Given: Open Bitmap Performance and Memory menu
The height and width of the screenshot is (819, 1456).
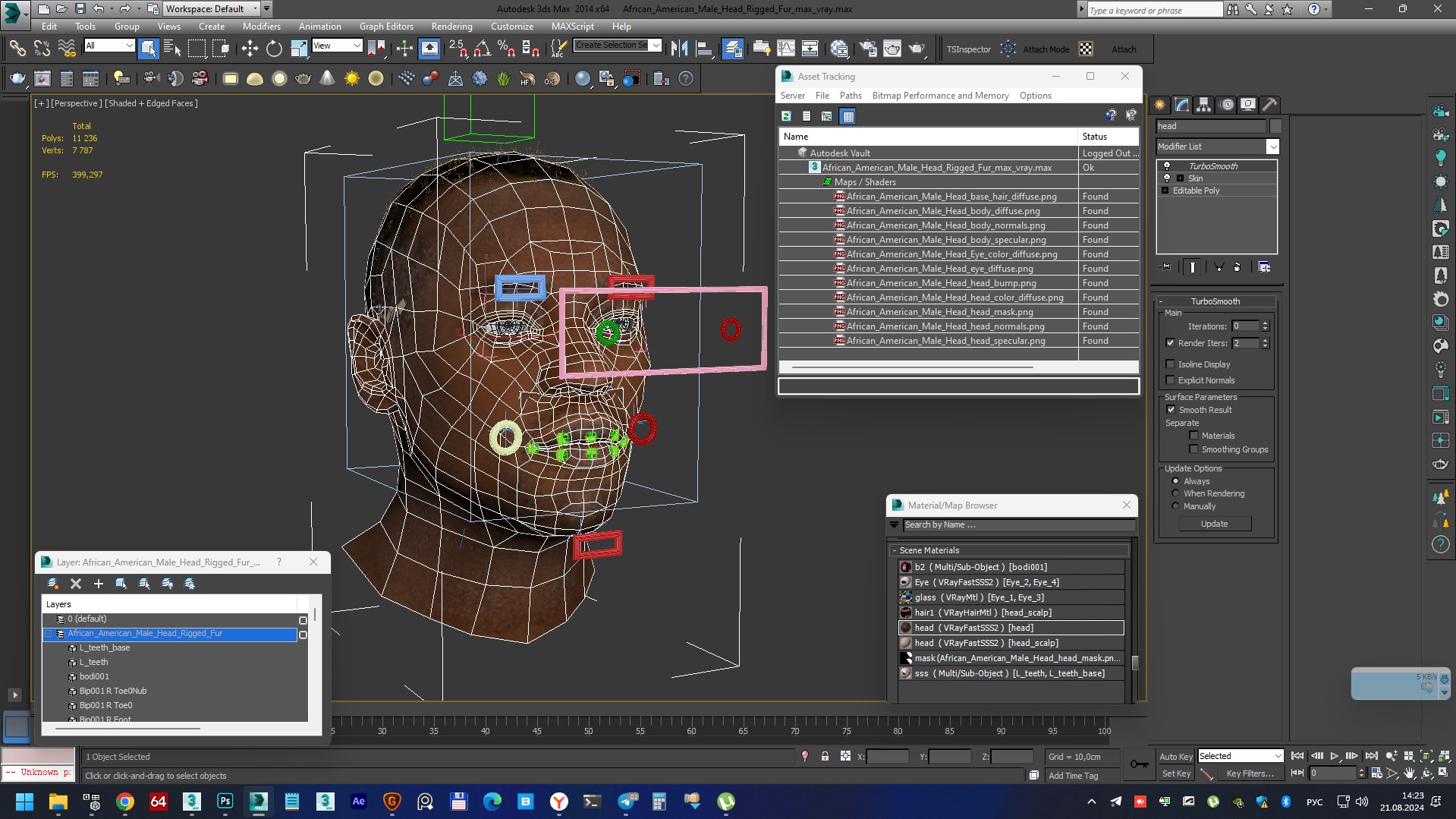Looking at the screenshot, I should point(940,96).
